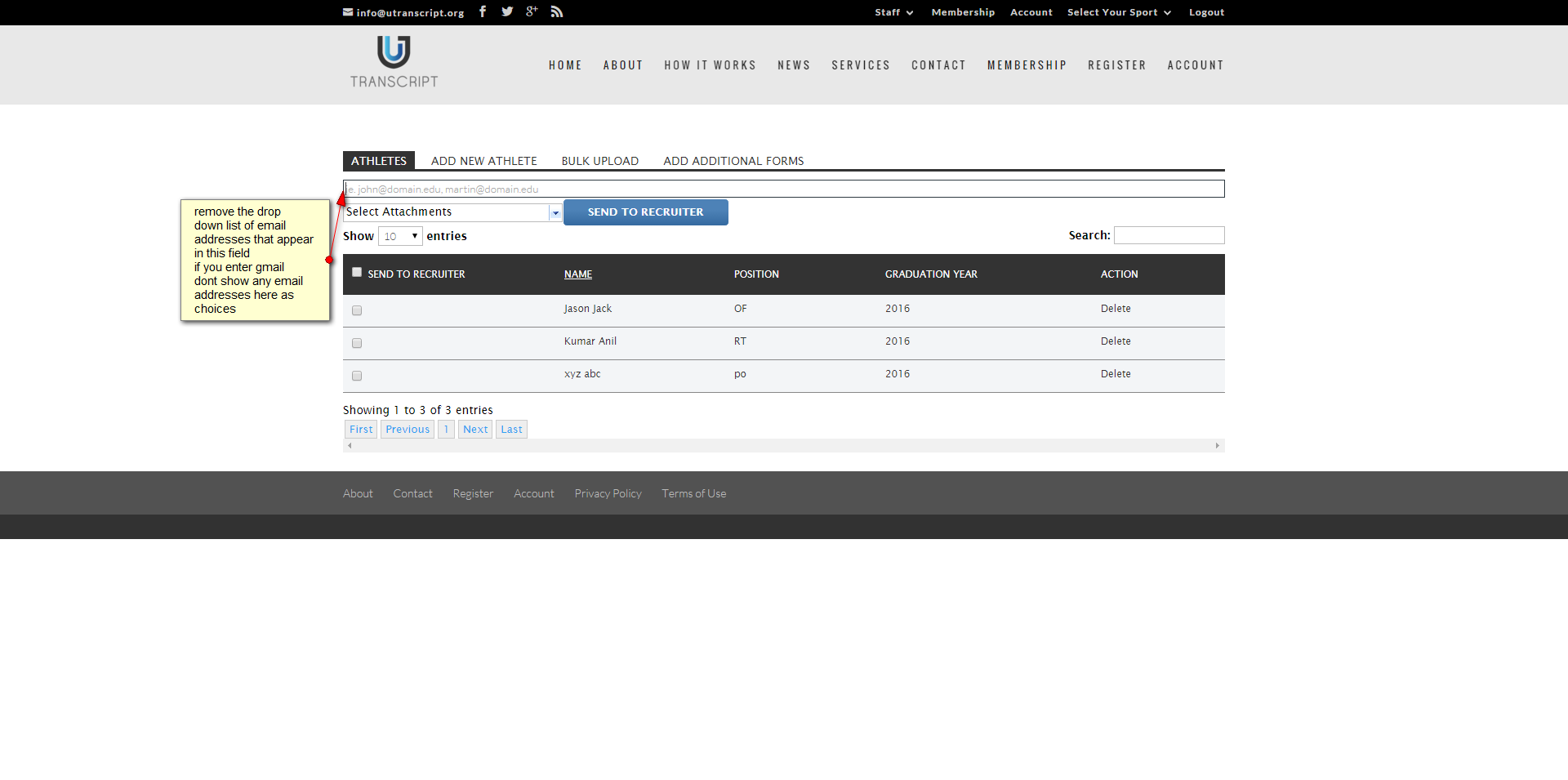Focus the recruiter email address field
The width and height of the screenshot is (1568, 780).
(x=784, y=189)
